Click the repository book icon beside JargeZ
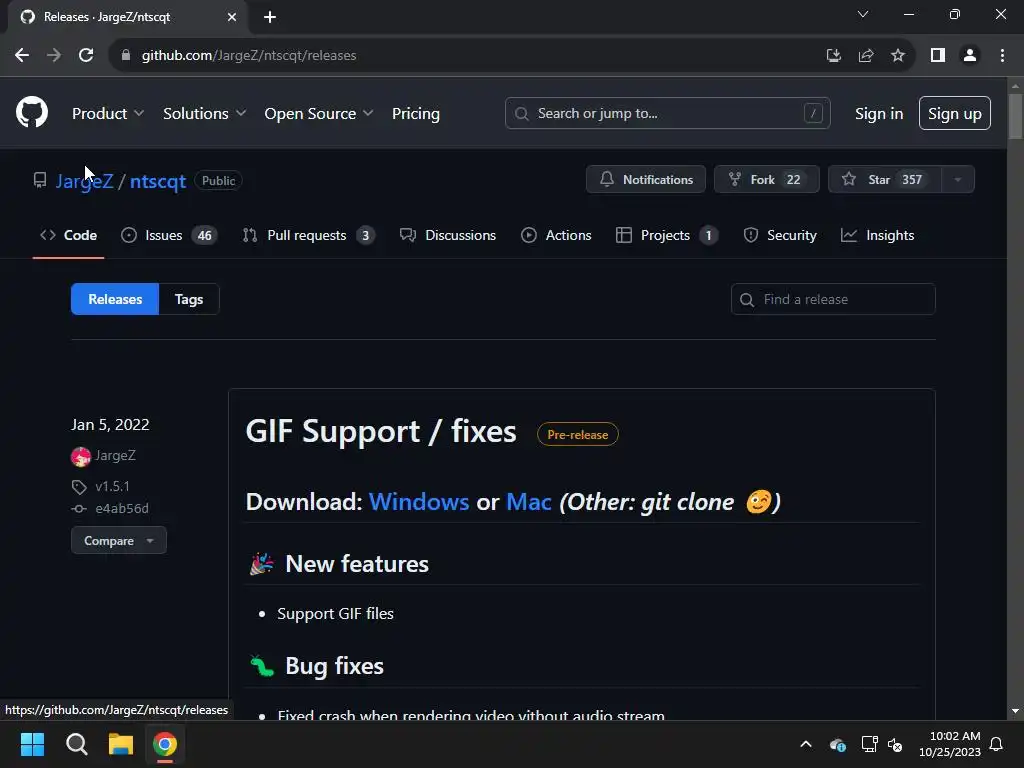 40,180
